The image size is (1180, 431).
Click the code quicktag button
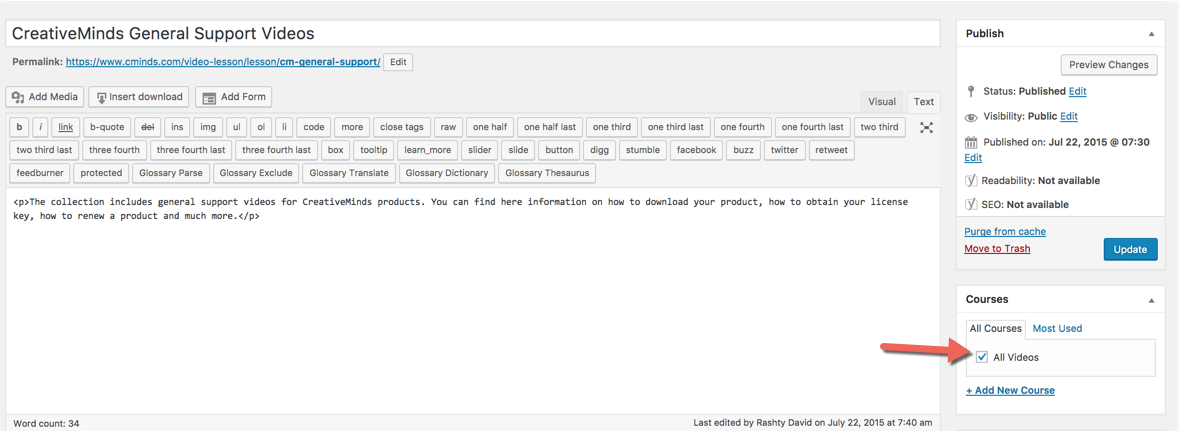tap(314, 127)
